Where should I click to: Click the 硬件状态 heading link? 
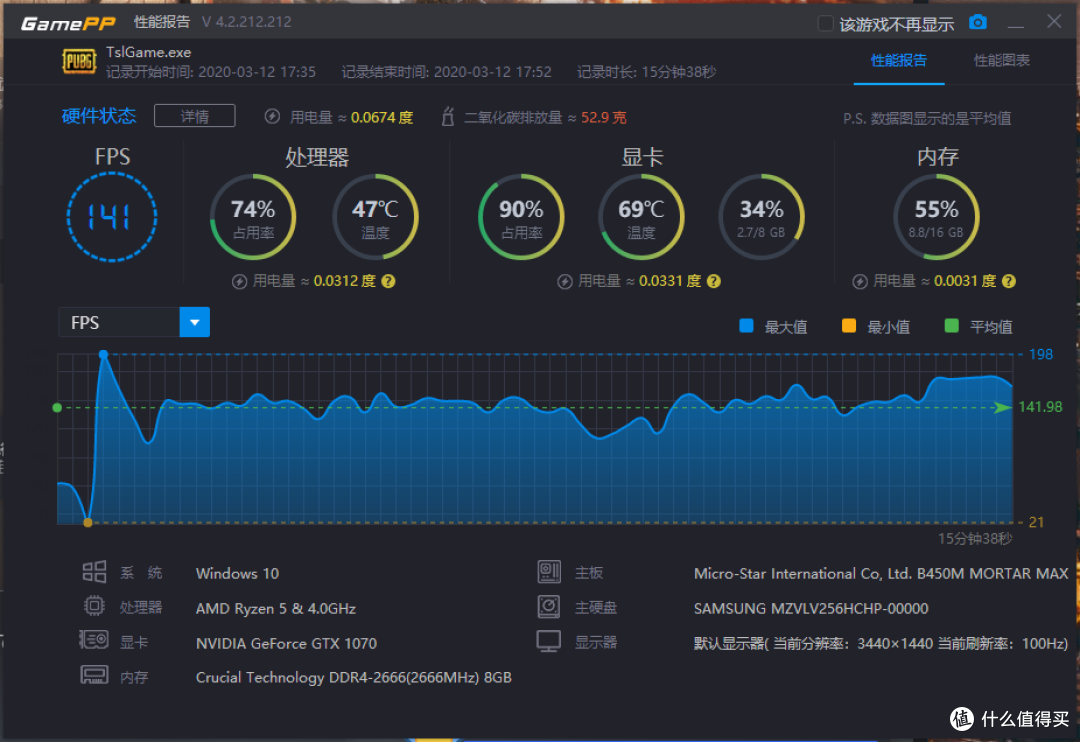pyautogui.click(x=98, y=116)
